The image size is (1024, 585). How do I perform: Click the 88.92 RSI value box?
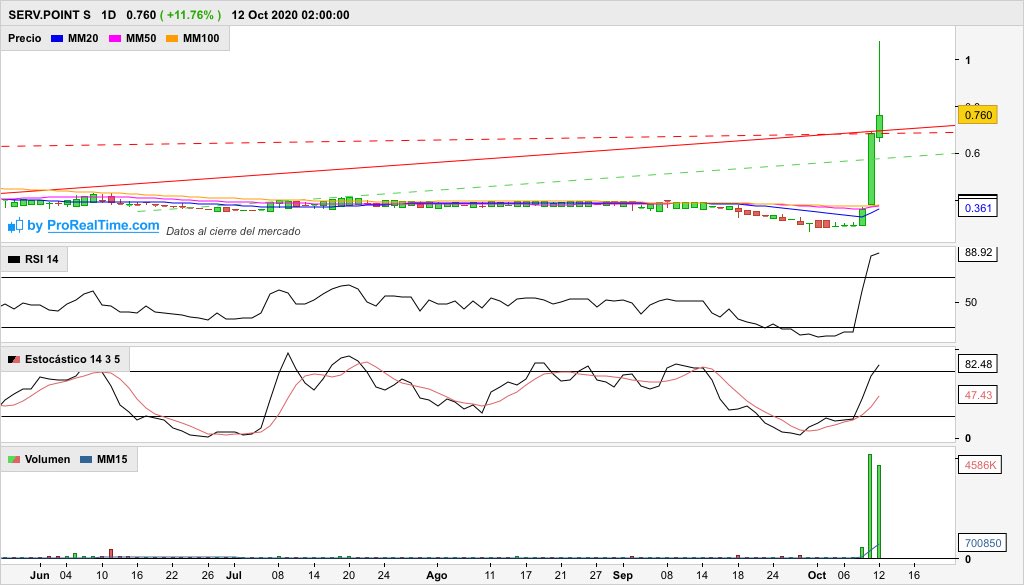pos(978,253)
